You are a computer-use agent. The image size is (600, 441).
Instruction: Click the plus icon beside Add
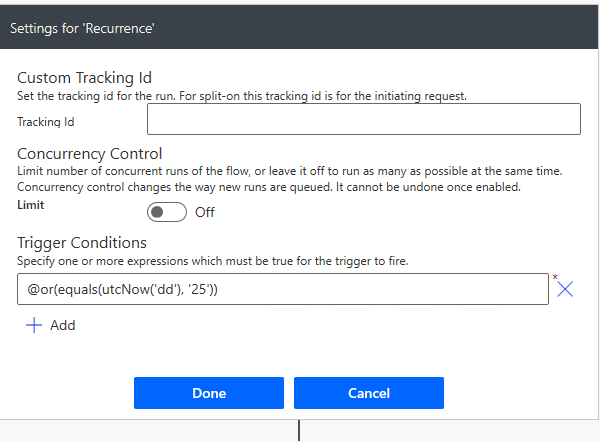click(34, 325)
